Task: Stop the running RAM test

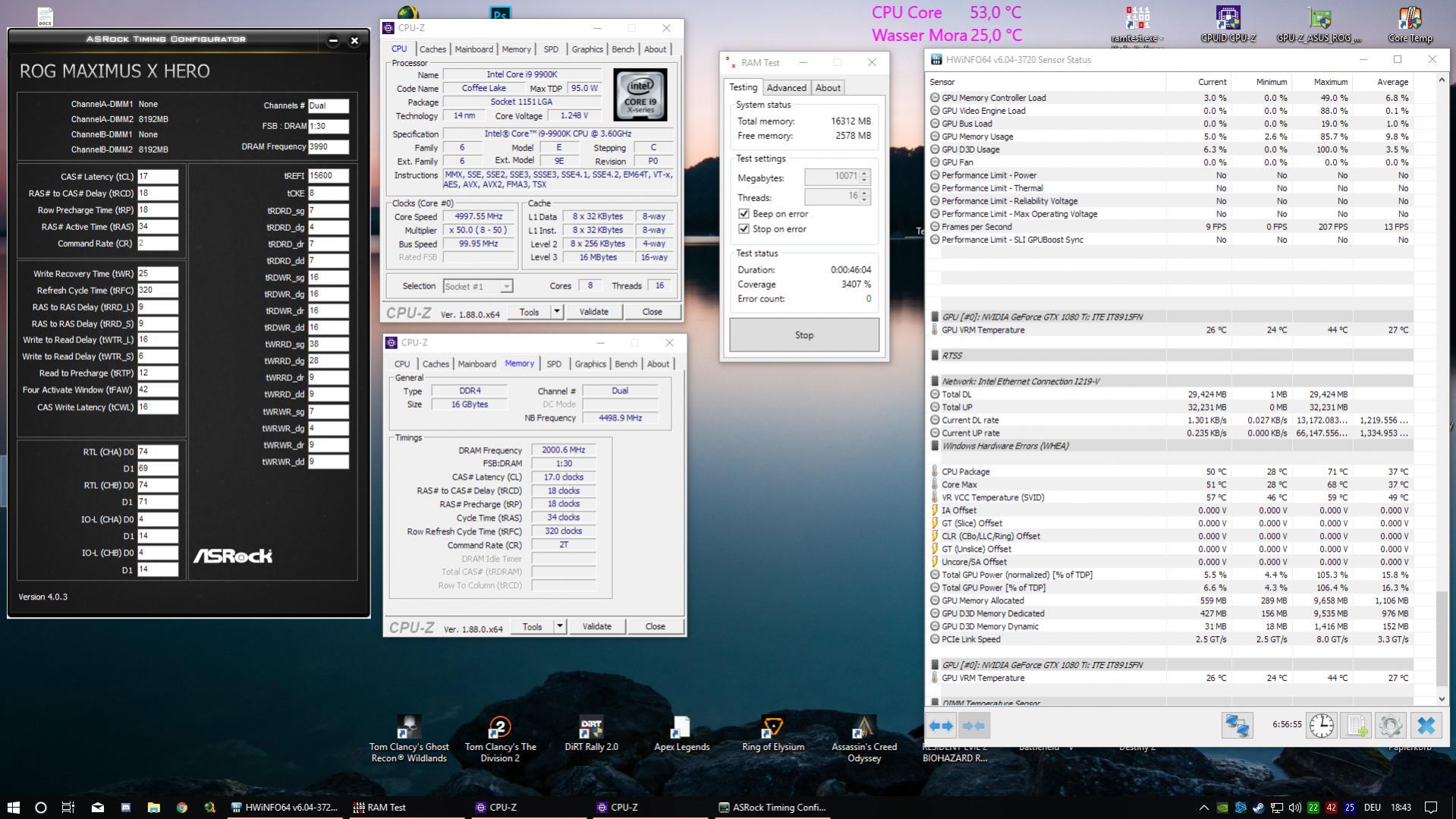Action: [x=803, y=335]
